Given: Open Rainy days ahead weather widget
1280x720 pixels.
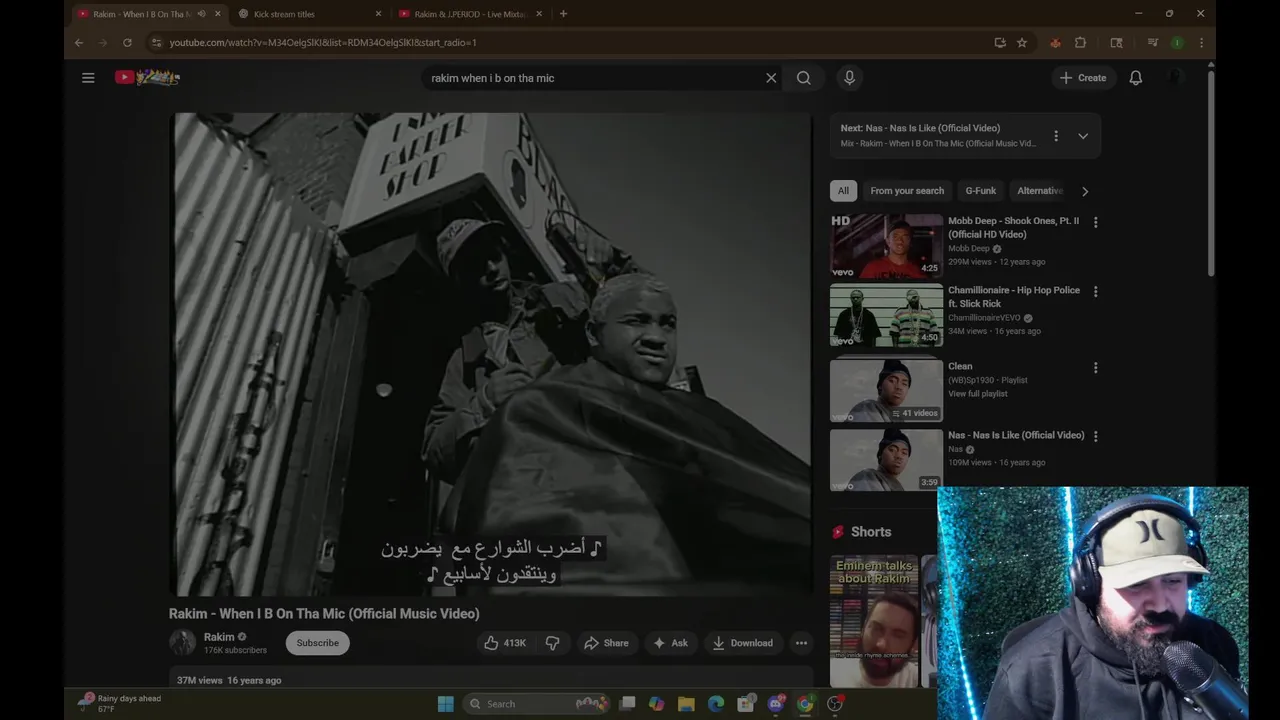Looking at the screenshot, I should click(121, 703).
